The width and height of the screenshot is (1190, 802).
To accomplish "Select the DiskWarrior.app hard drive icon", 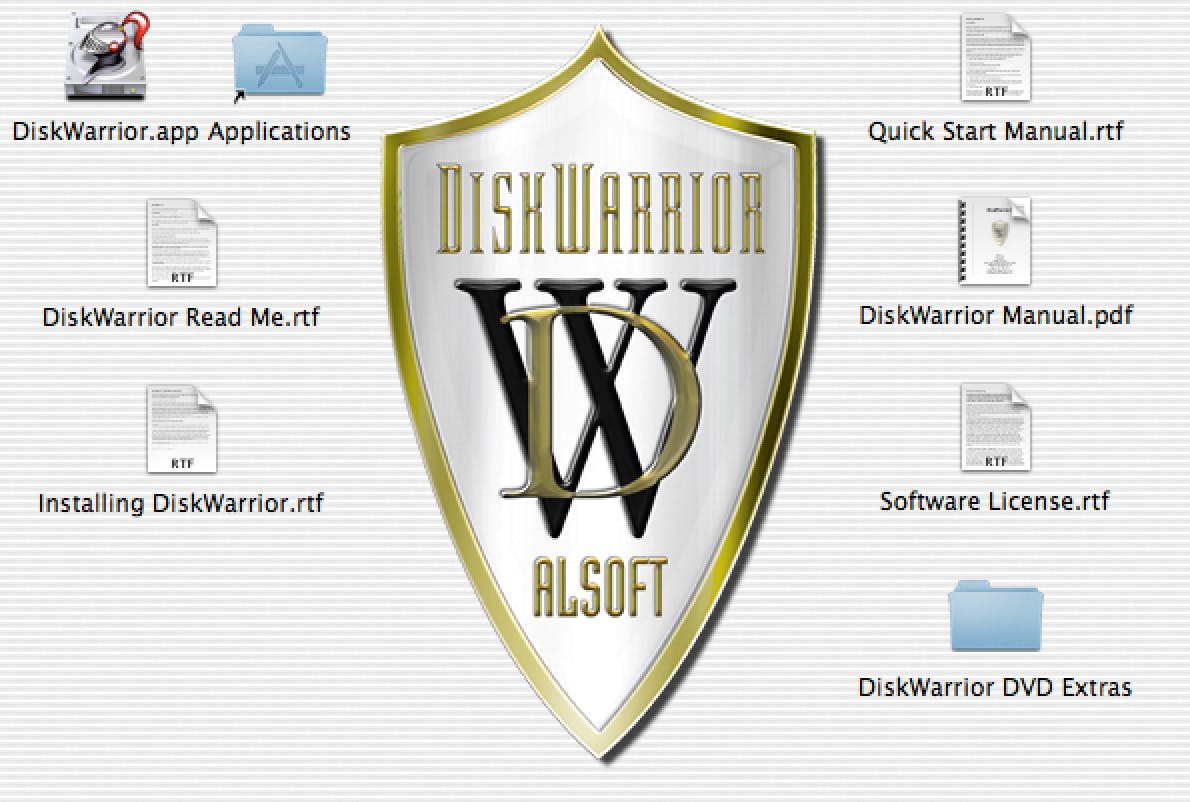I will coord(106,55).
